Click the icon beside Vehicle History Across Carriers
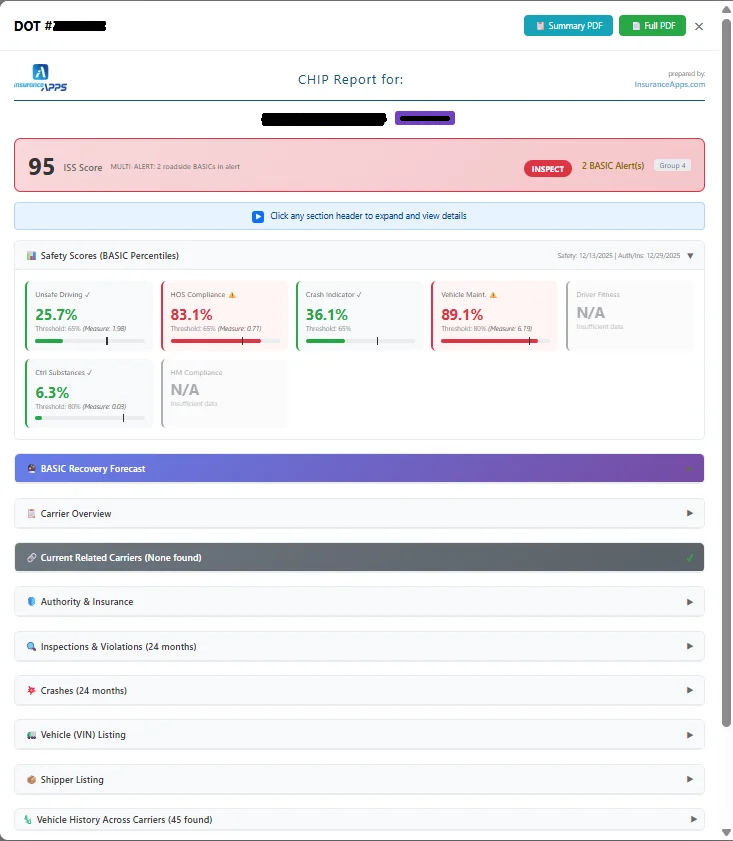The width and height of the screenshot is (733, 841). click(28, 820)
